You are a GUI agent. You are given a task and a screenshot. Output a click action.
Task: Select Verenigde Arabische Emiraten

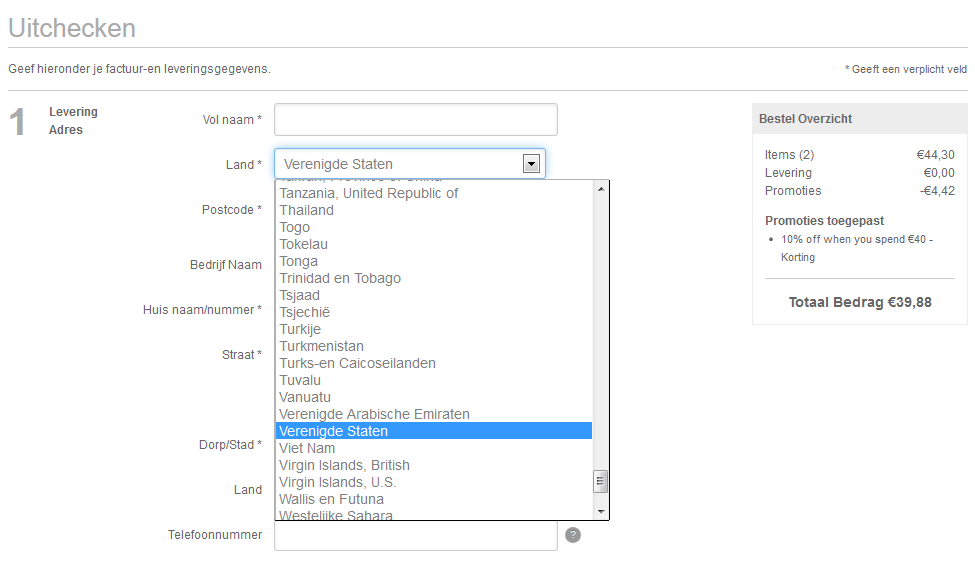point(433,414)
